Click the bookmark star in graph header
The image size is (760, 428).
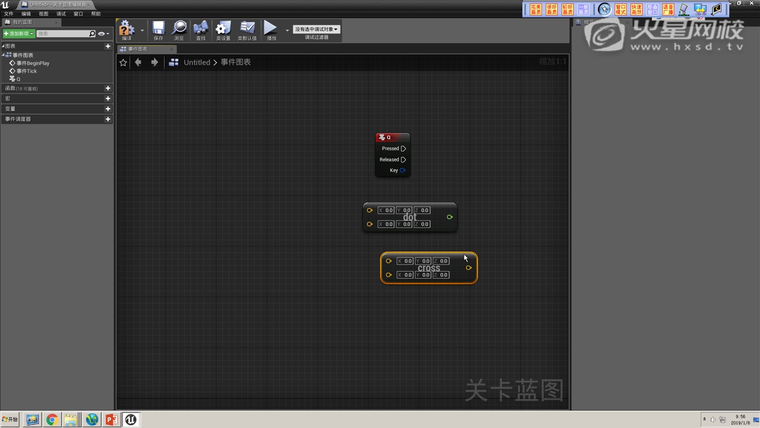124,62
